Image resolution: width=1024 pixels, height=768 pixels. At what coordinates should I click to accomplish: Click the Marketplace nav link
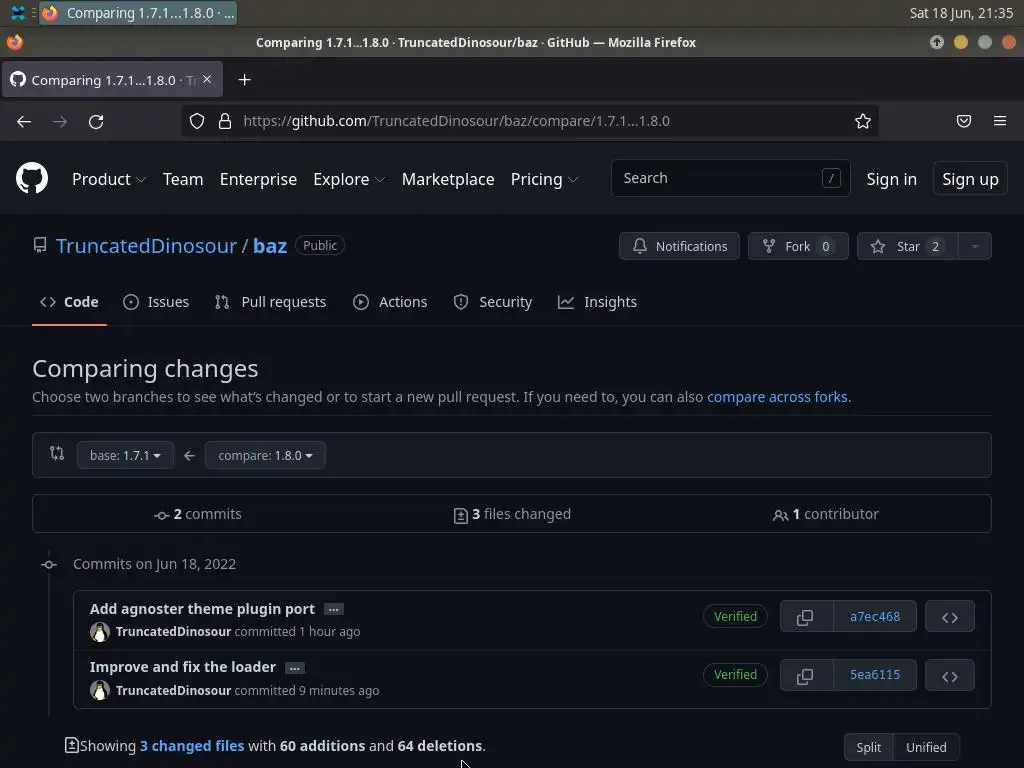(448, 179)
